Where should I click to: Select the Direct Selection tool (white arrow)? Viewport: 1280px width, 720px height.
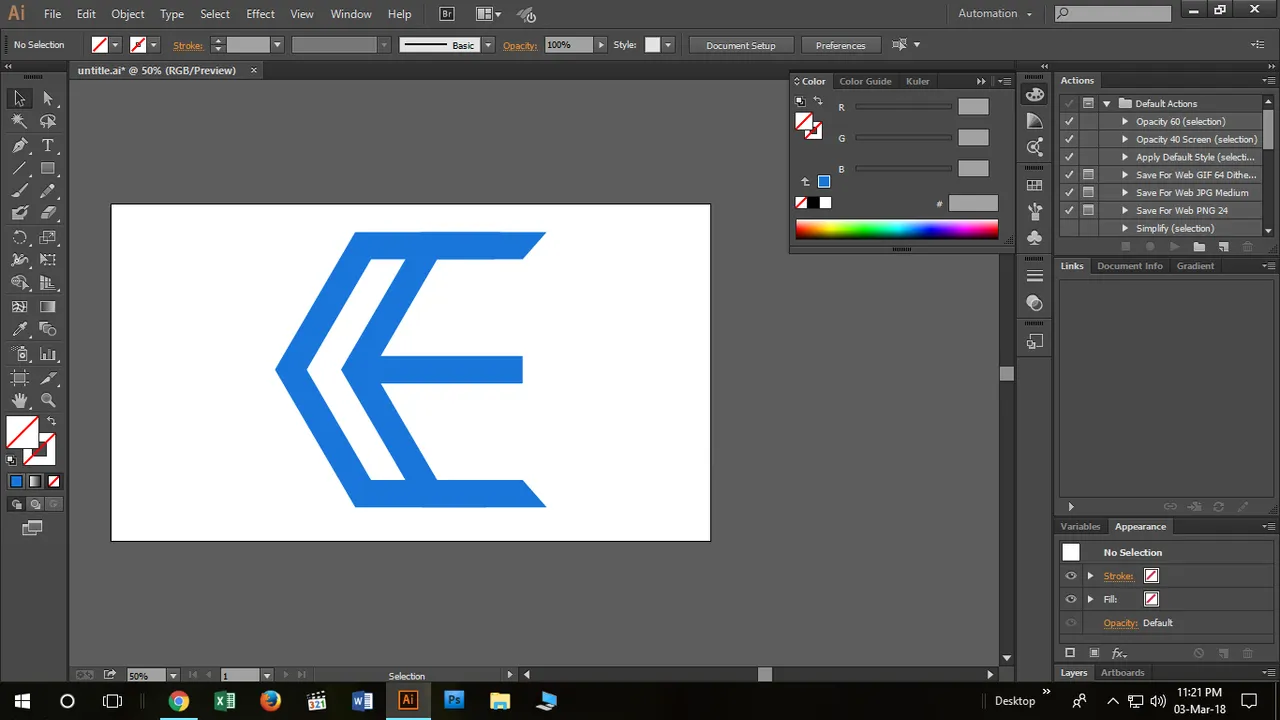point(48,98)
